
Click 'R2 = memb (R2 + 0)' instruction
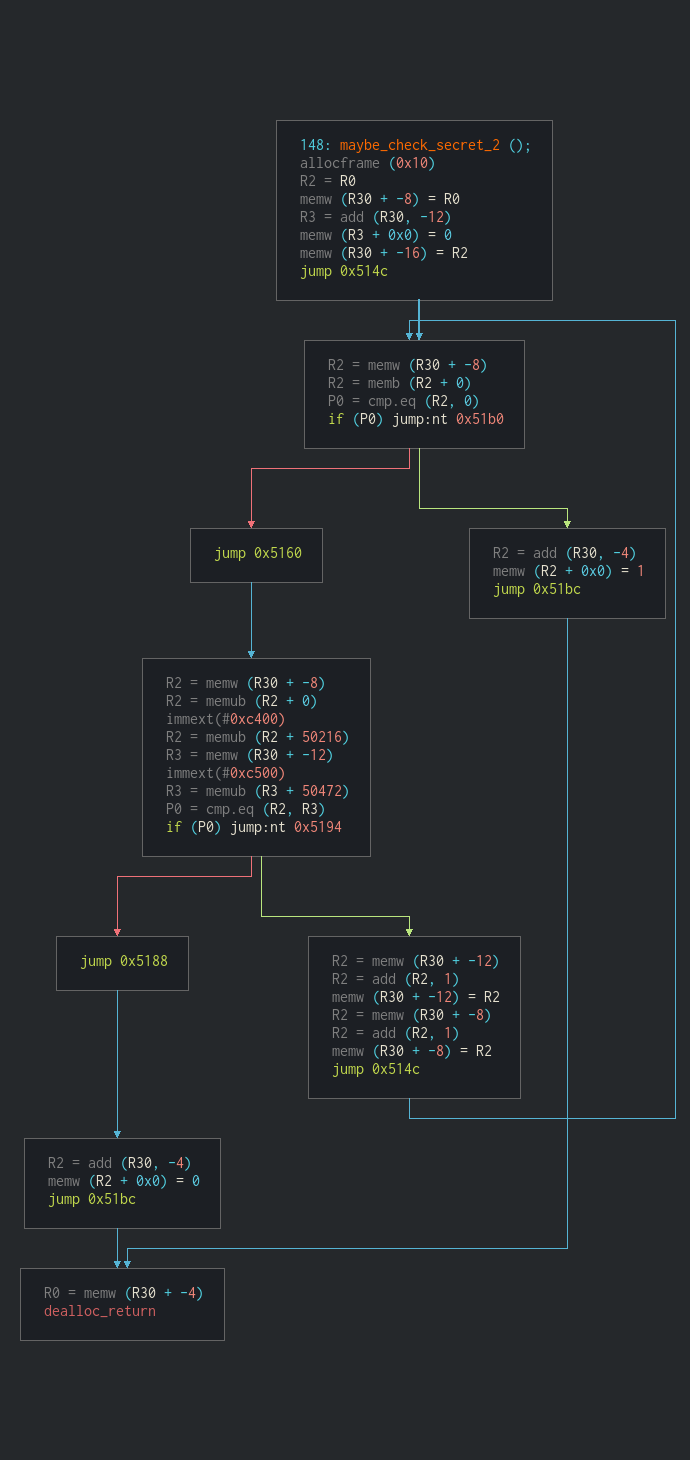click(x=399, y=383)
